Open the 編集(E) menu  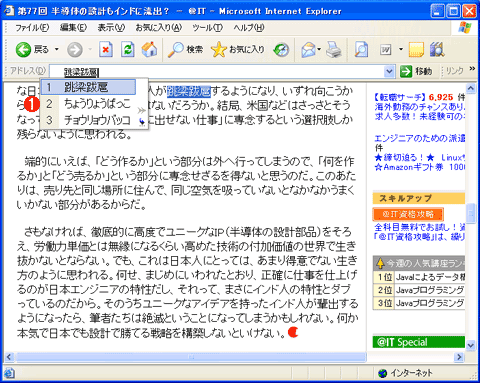(x=73, y=28)
